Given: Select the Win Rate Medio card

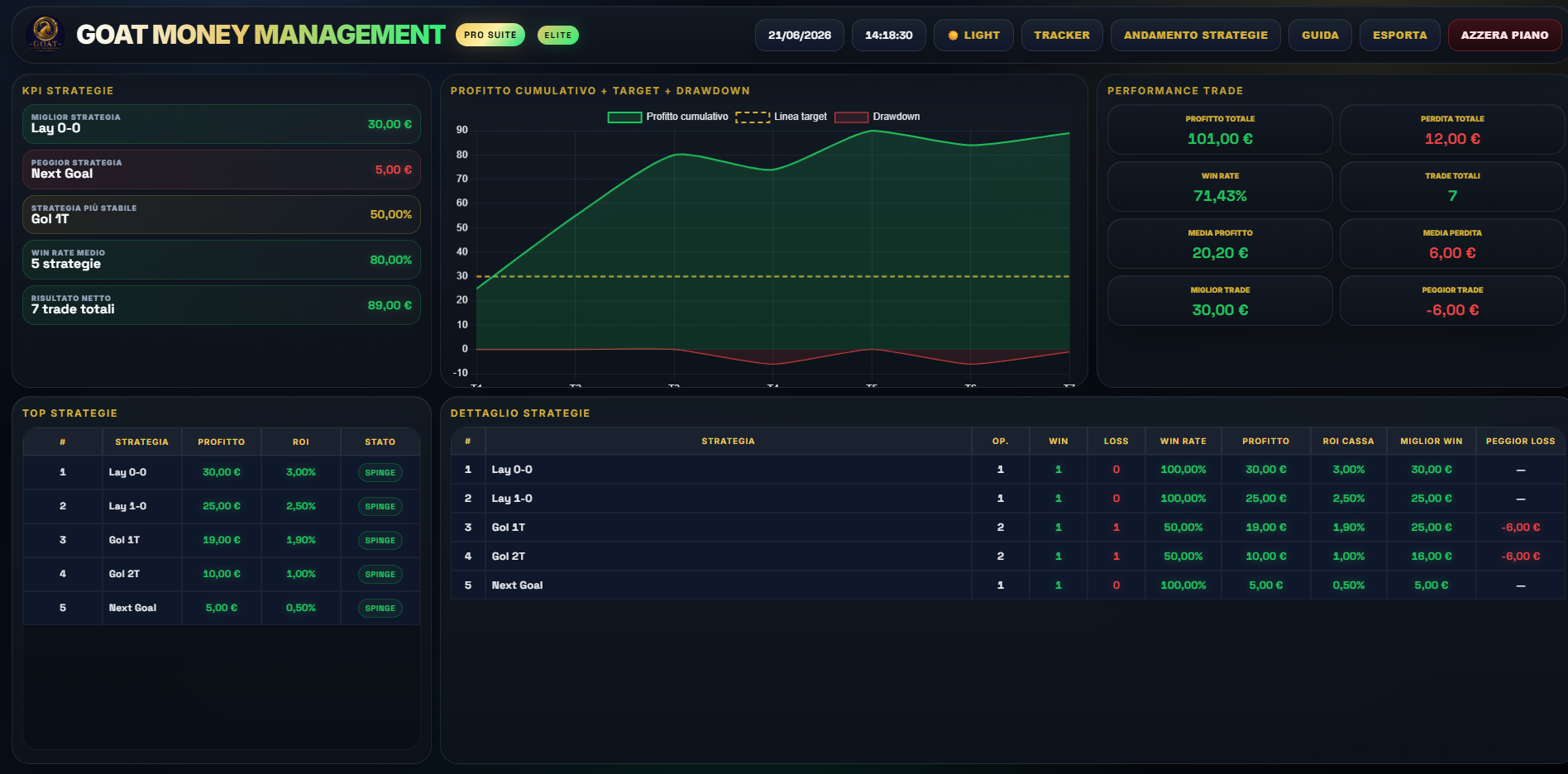Looking at the screenshot, I should (222, 260).
